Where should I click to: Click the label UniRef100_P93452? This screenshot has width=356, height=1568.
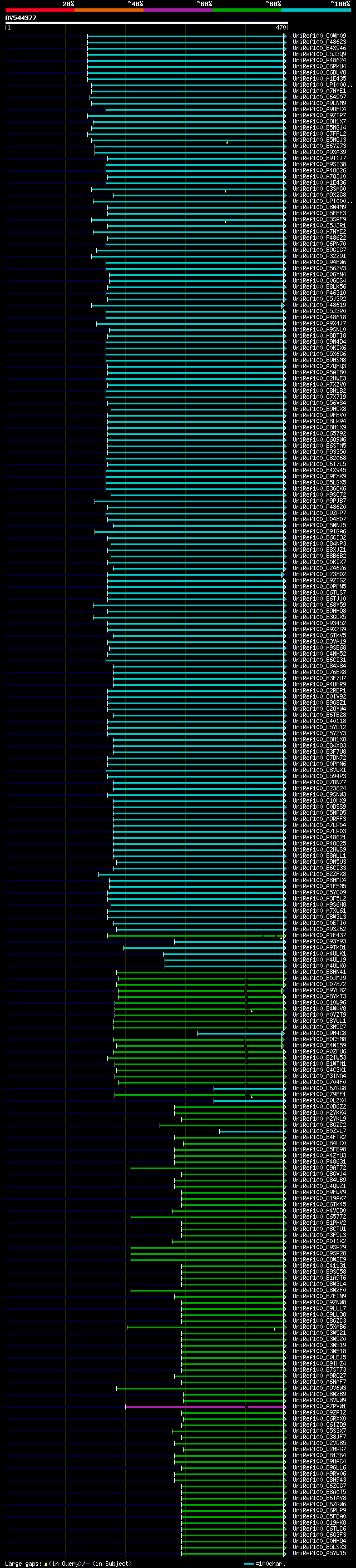point(319,624)
